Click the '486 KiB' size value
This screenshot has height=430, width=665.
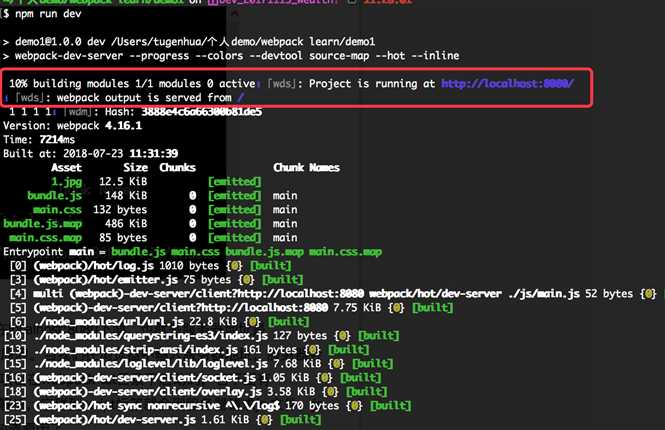pos(126,223)
